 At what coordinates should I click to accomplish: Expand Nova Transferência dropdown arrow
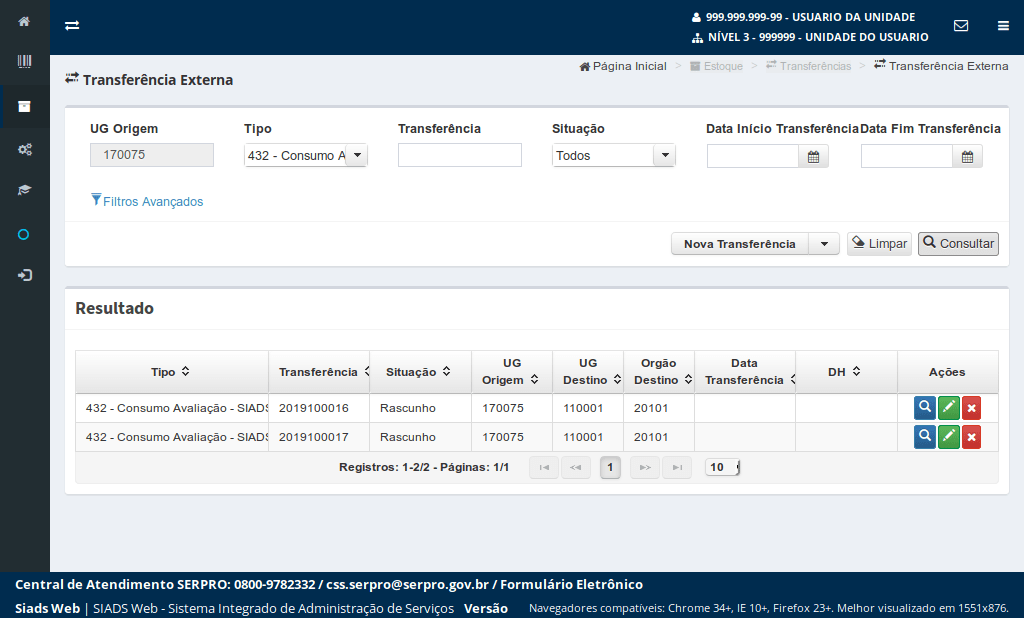tap(824, 244)
